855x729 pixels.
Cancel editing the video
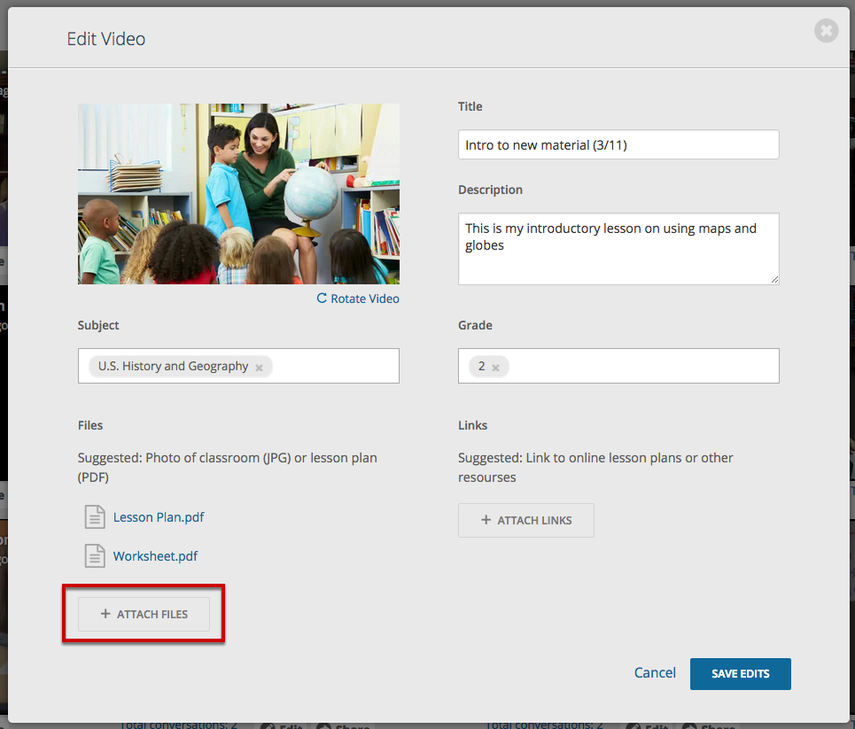(654, 673)
